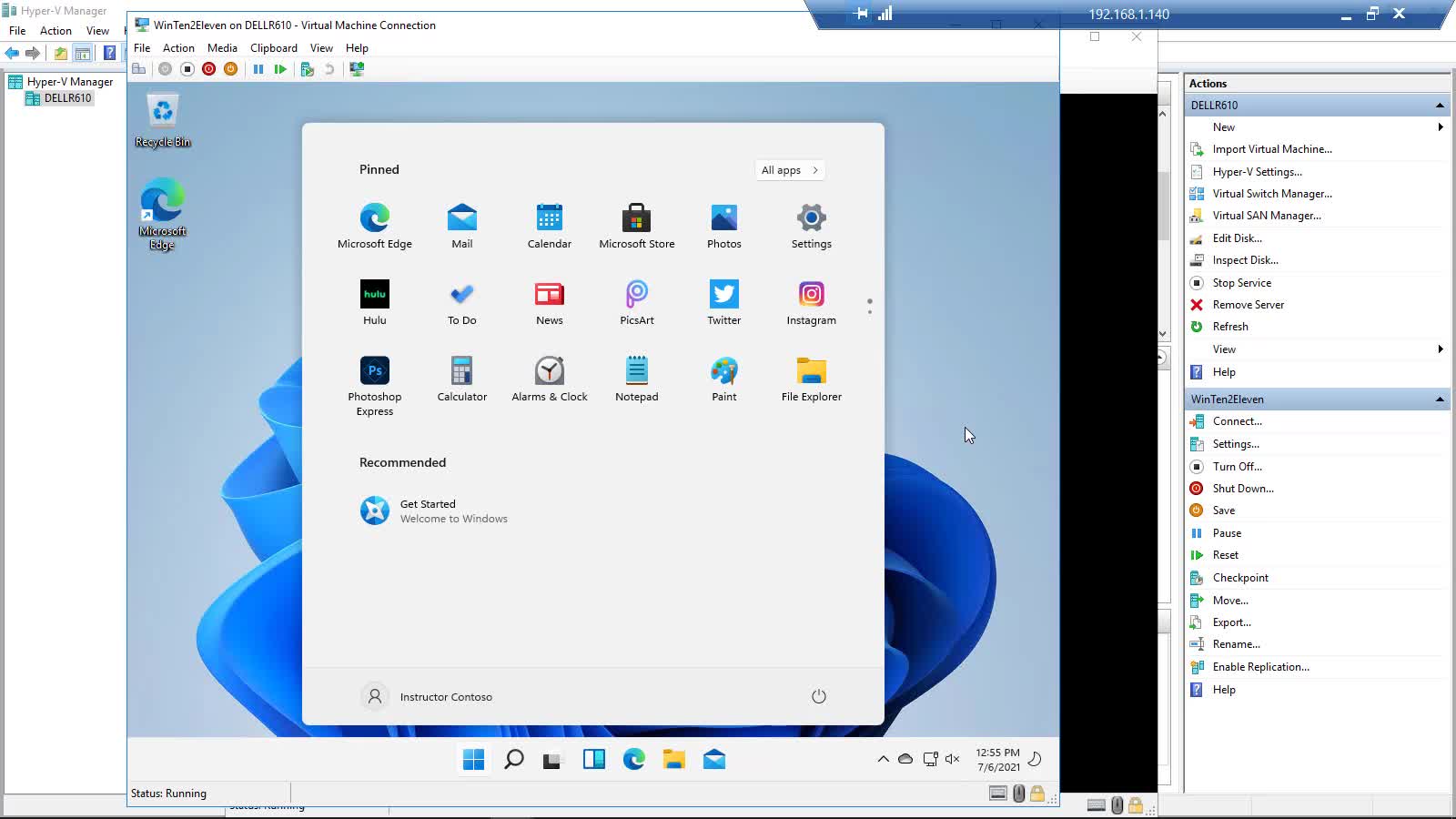Click the orange Save state toolbar icon

pos(231,69)
